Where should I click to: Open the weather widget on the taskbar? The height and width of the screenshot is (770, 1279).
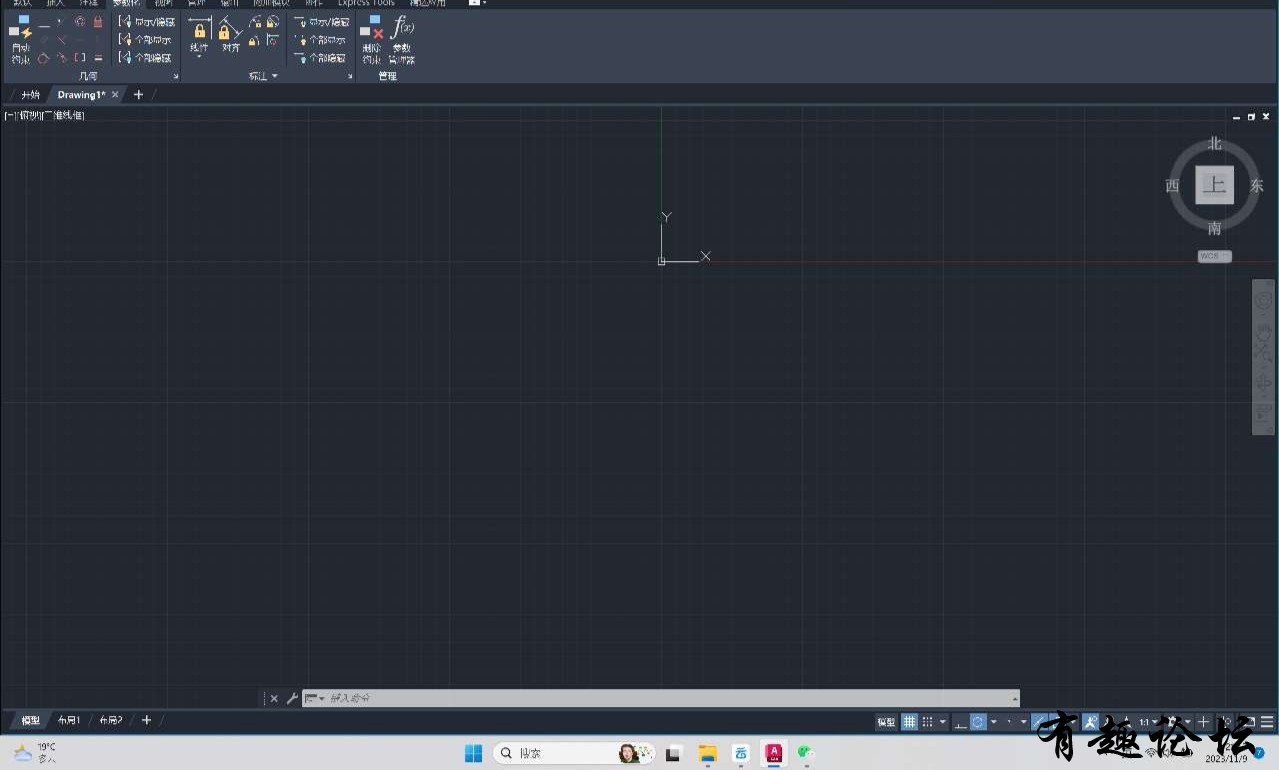pos(36,753)
